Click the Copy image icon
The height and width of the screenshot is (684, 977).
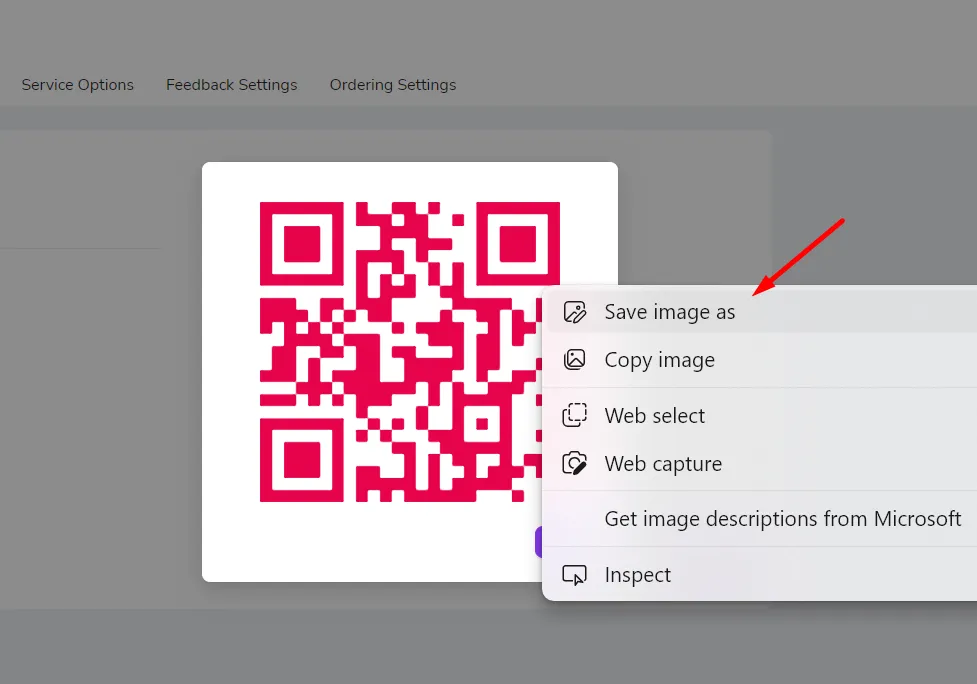574,359
